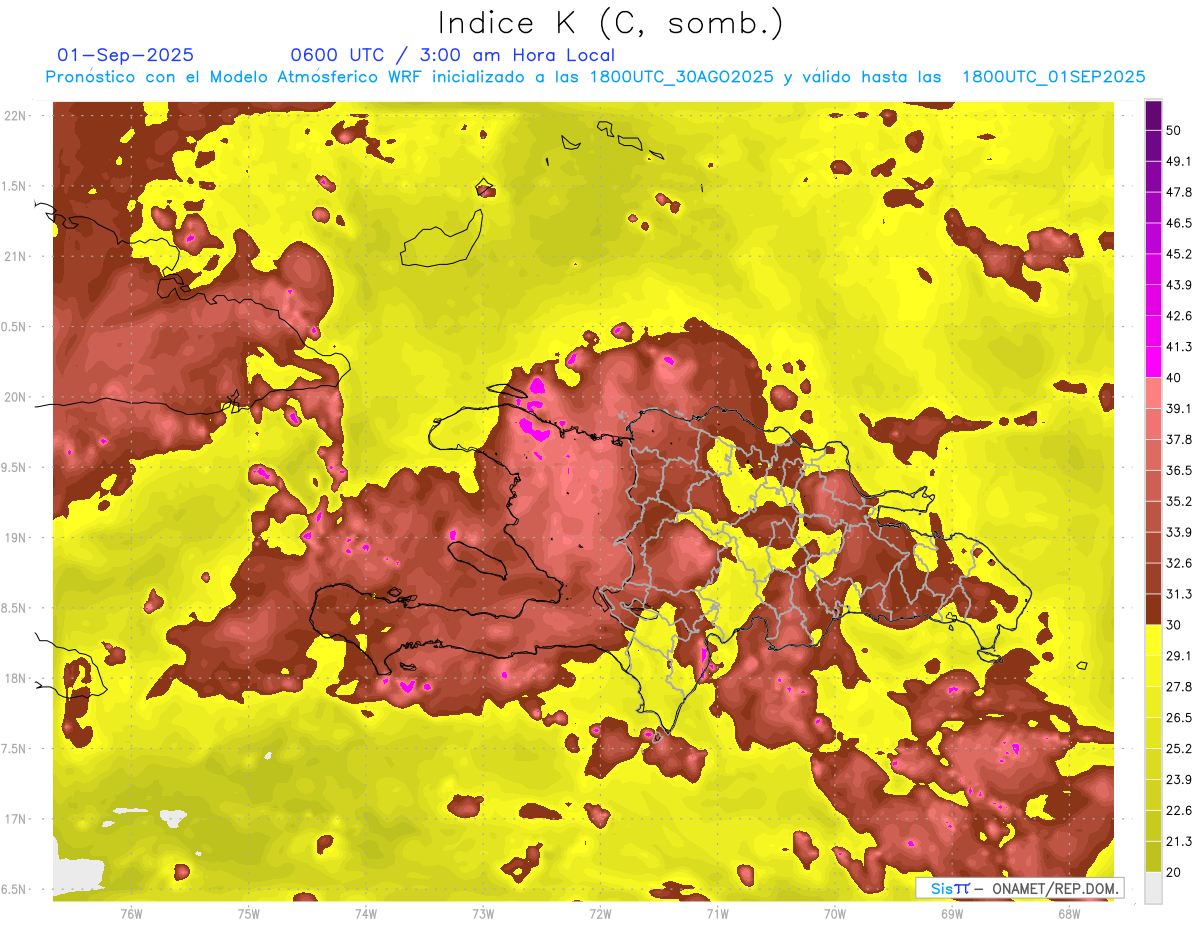
Task: Click the colorbar value label '45.2'
Action: 1179,254
